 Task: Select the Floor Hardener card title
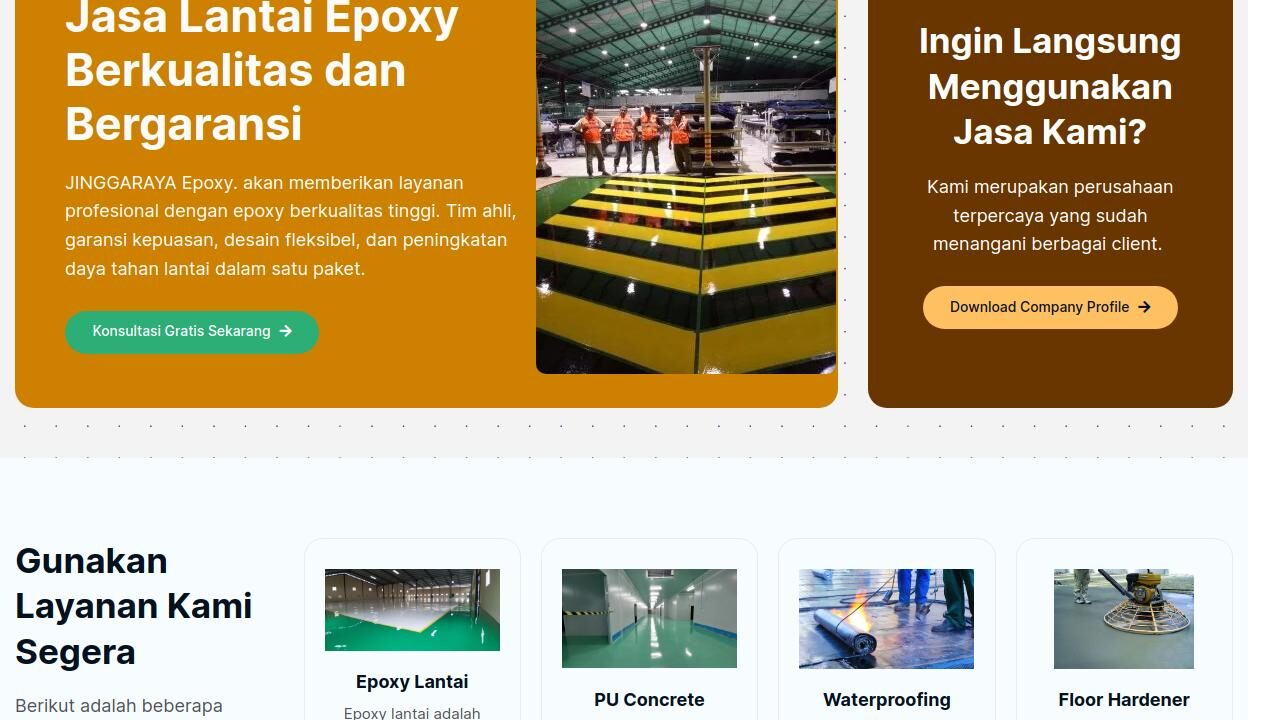click(1124, 700)
